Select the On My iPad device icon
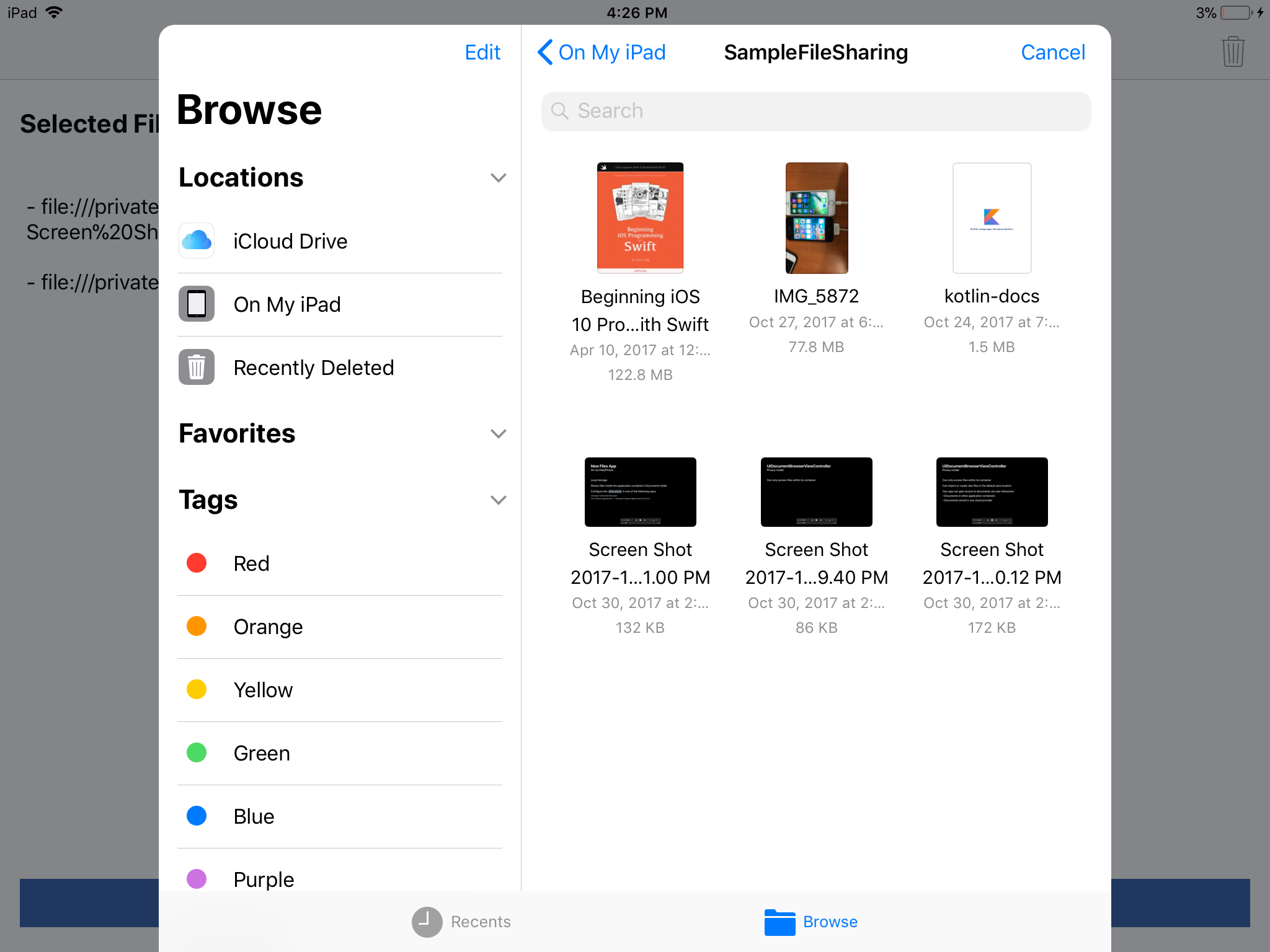1270x952 pixels. pyautogui.click(x=197, y=304)
